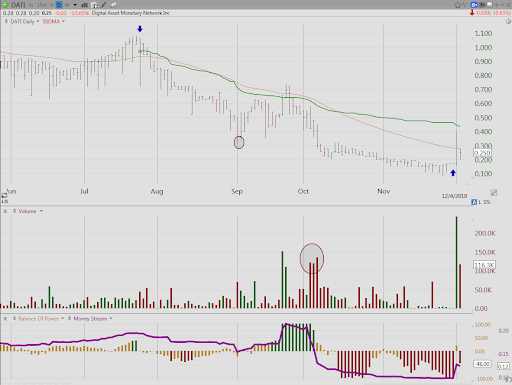Click the star favorite icon
The width and height of the screenshot is (512, 385).
point(458,5)
